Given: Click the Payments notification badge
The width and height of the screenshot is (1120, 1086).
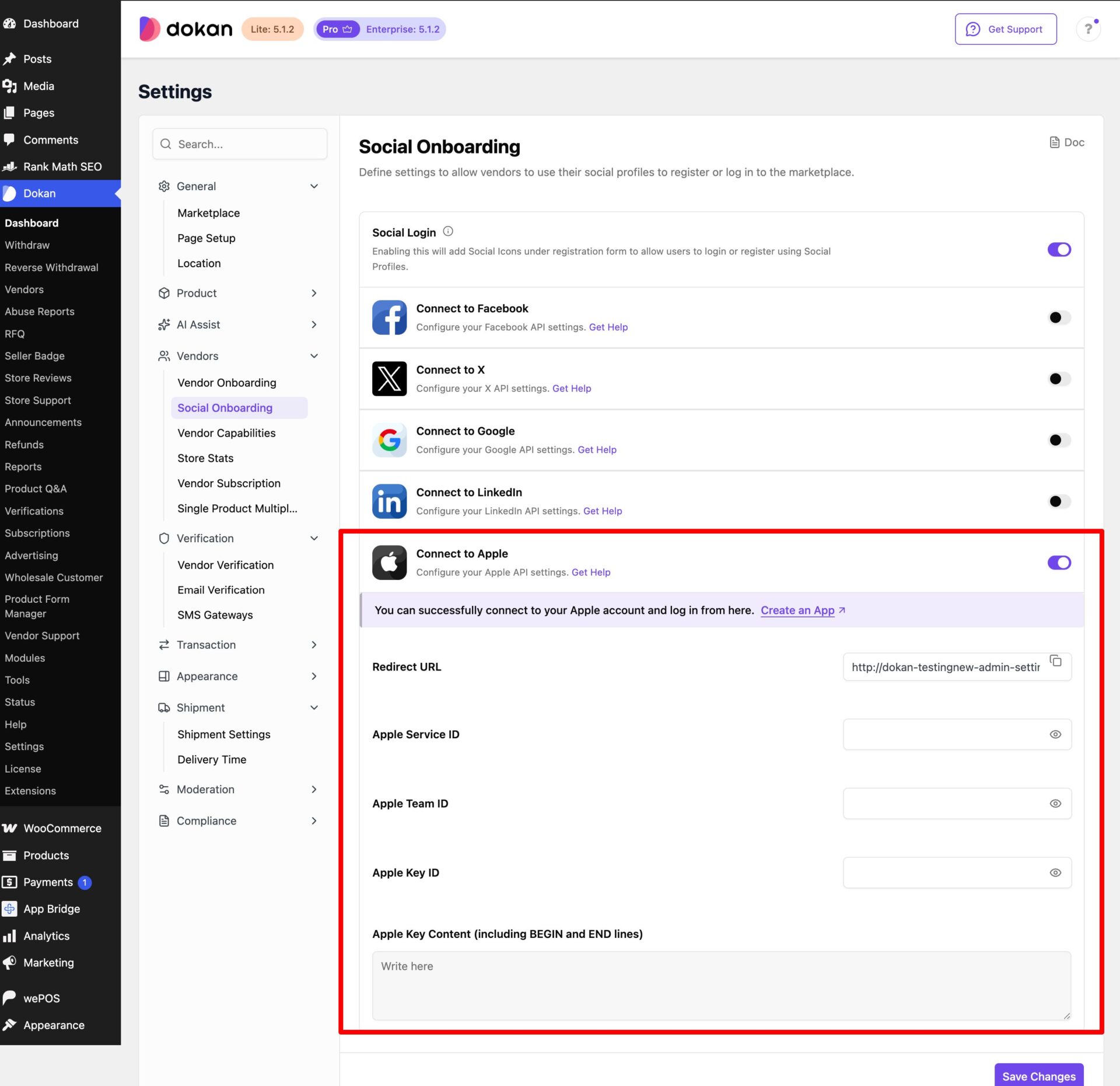Looking at the screenshot, I should pos(85,882).
